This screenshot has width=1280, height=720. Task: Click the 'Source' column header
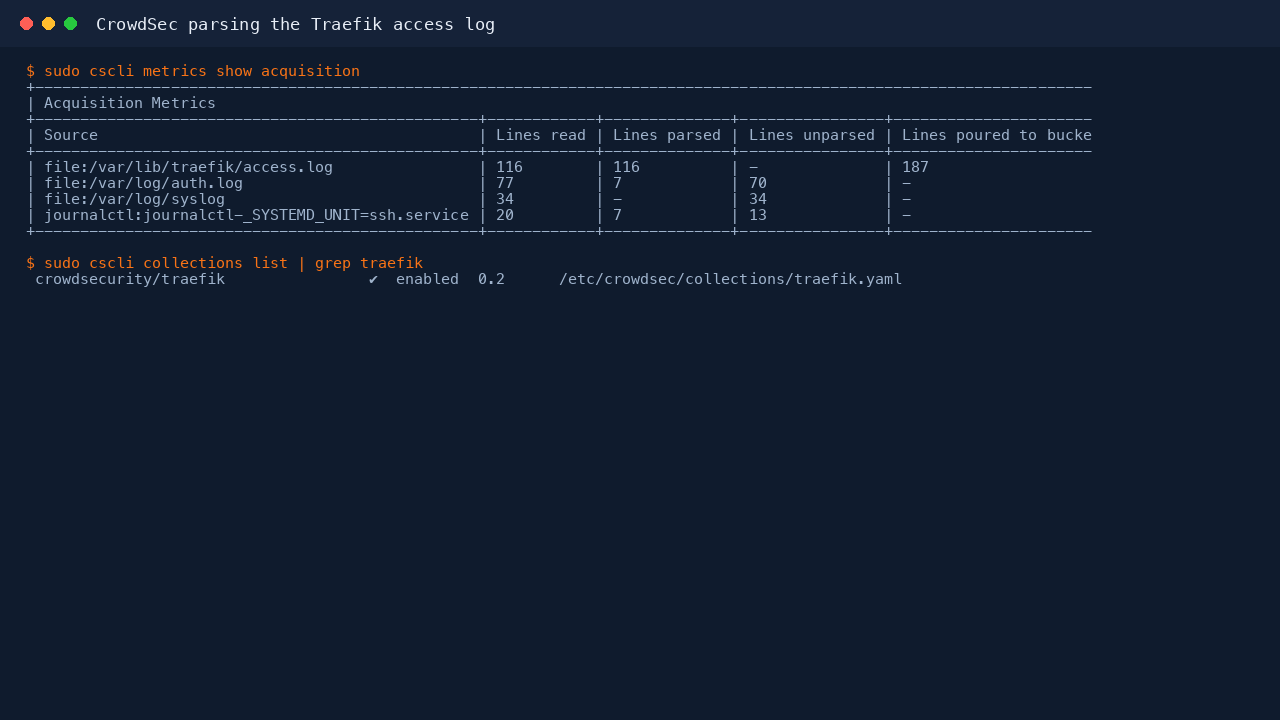point(71,135)
